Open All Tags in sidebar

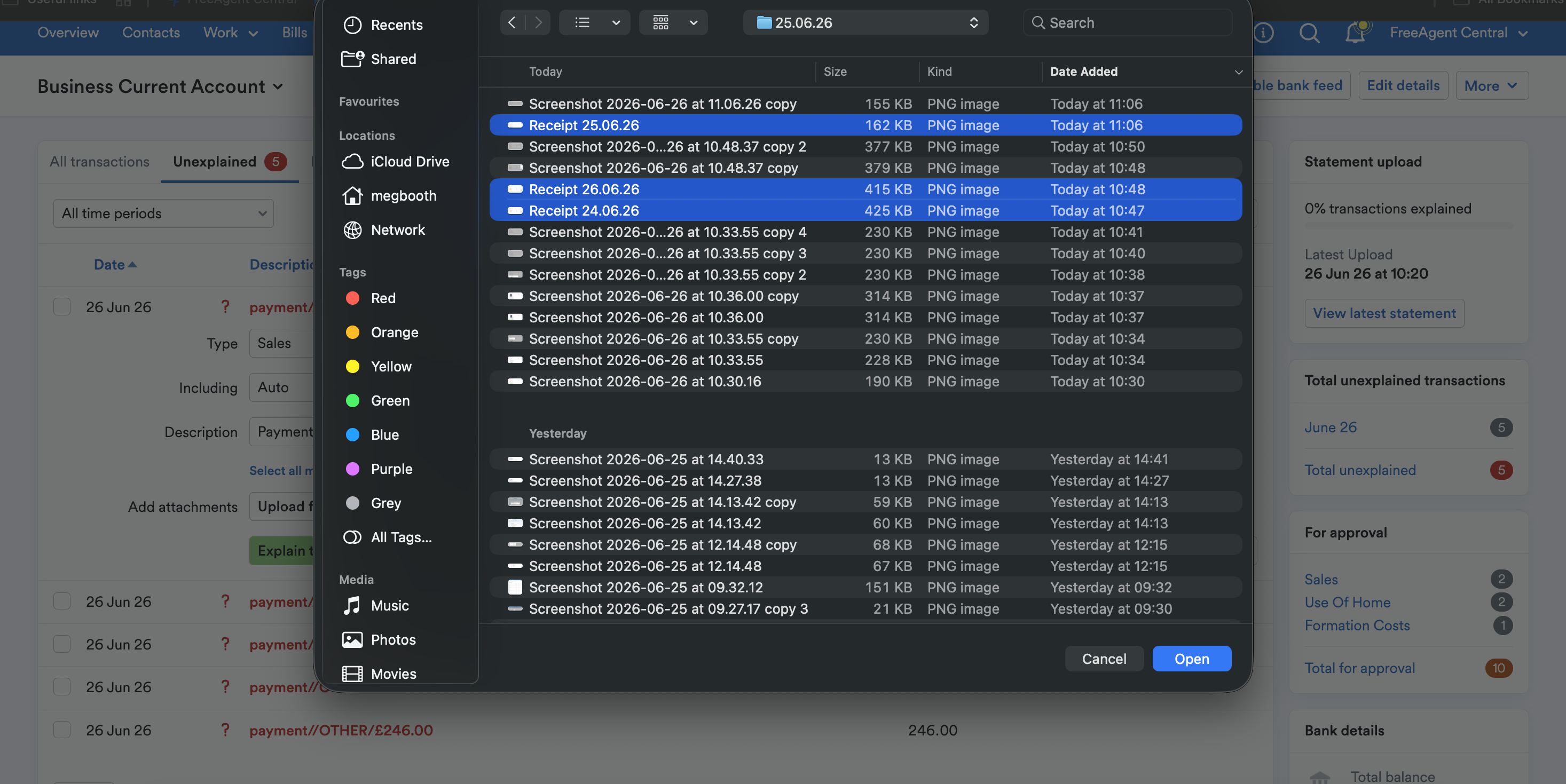point(388,537)
